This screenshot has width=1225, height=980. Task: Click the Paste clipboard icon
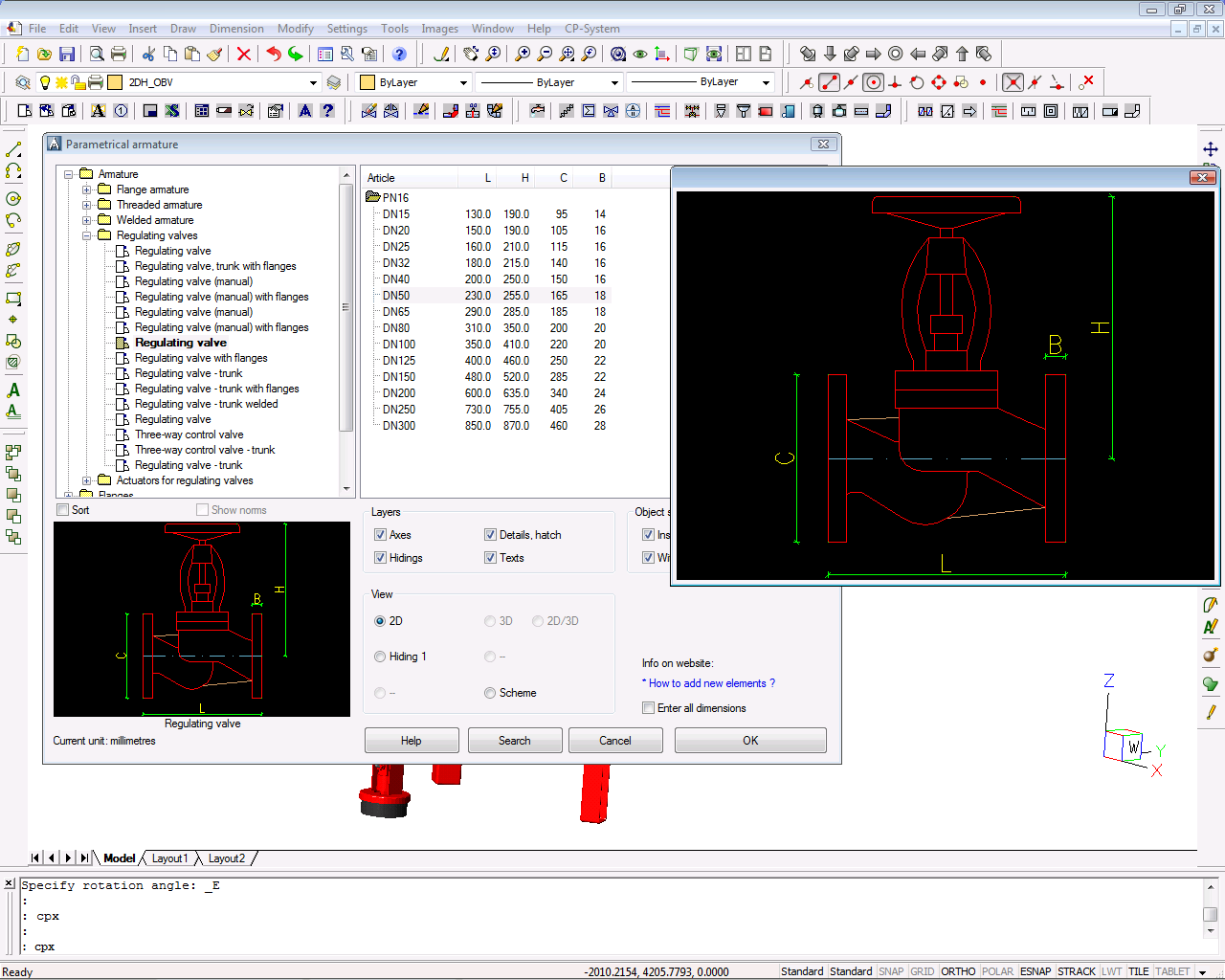click(192, 54)
